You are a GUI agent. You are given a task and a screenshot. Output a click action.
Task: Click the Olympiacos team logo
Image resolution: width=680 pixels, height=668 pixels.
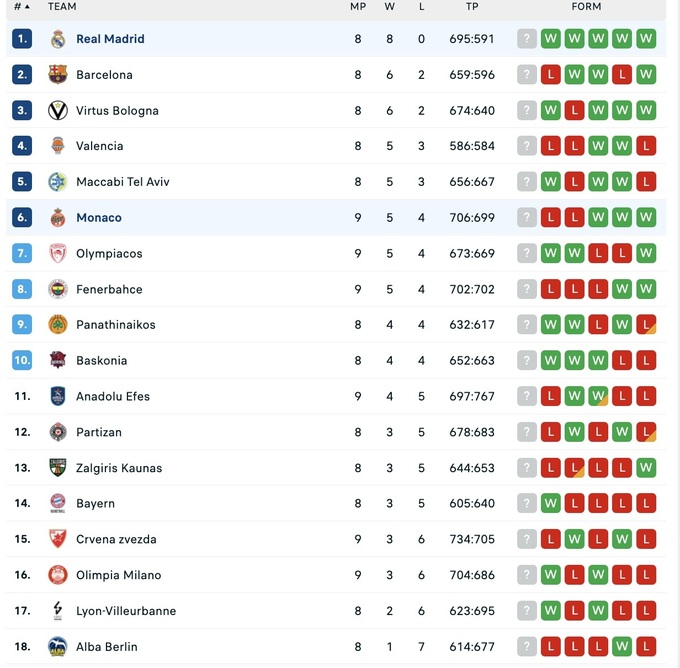pos(58,254)
